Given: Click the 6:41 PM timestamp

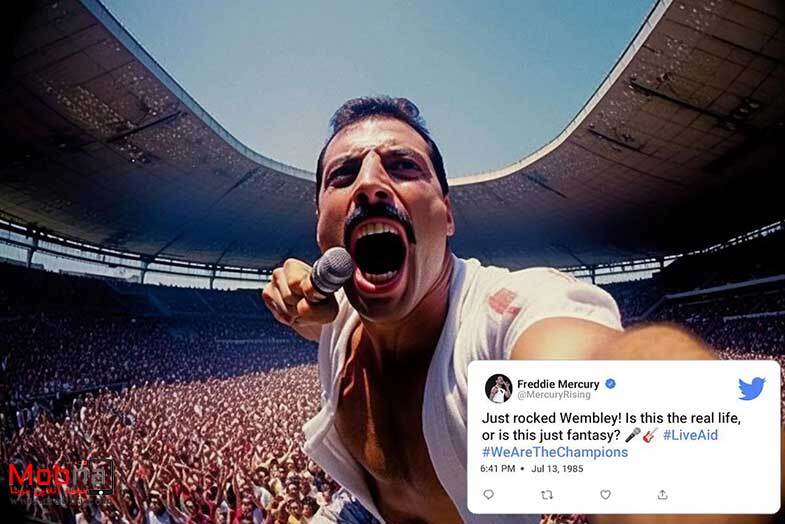Looking at the screenshot, I should click(498, 469).
